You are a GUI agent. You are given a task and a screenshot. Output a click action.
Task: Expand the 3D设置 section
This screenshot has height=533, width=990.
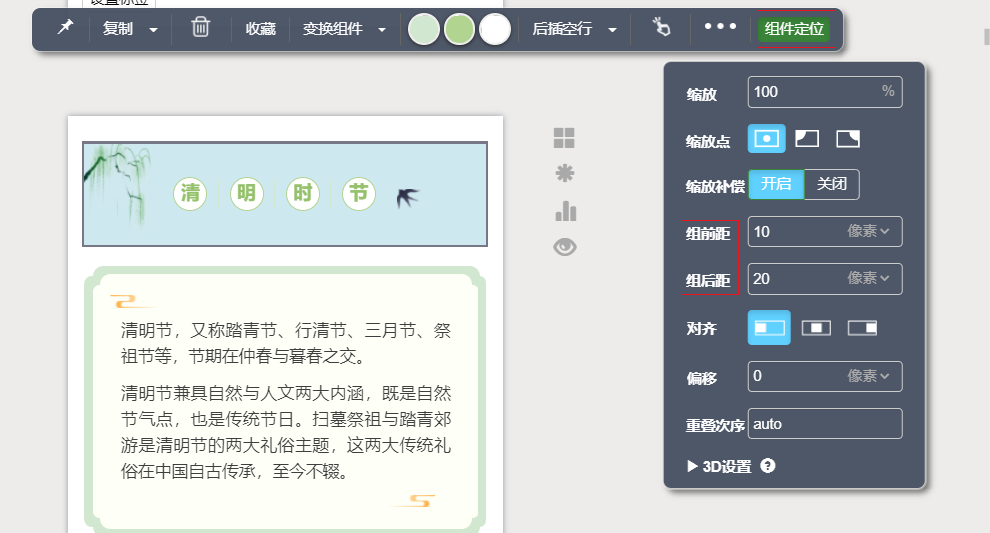pyautogui.click(x=719, y=467)
